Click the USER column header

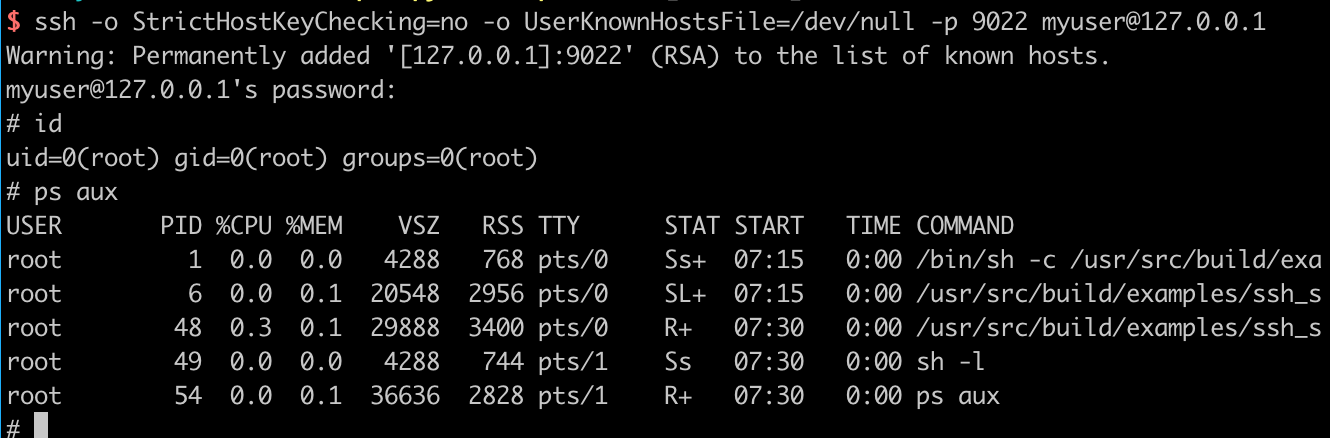coord(34,226)
